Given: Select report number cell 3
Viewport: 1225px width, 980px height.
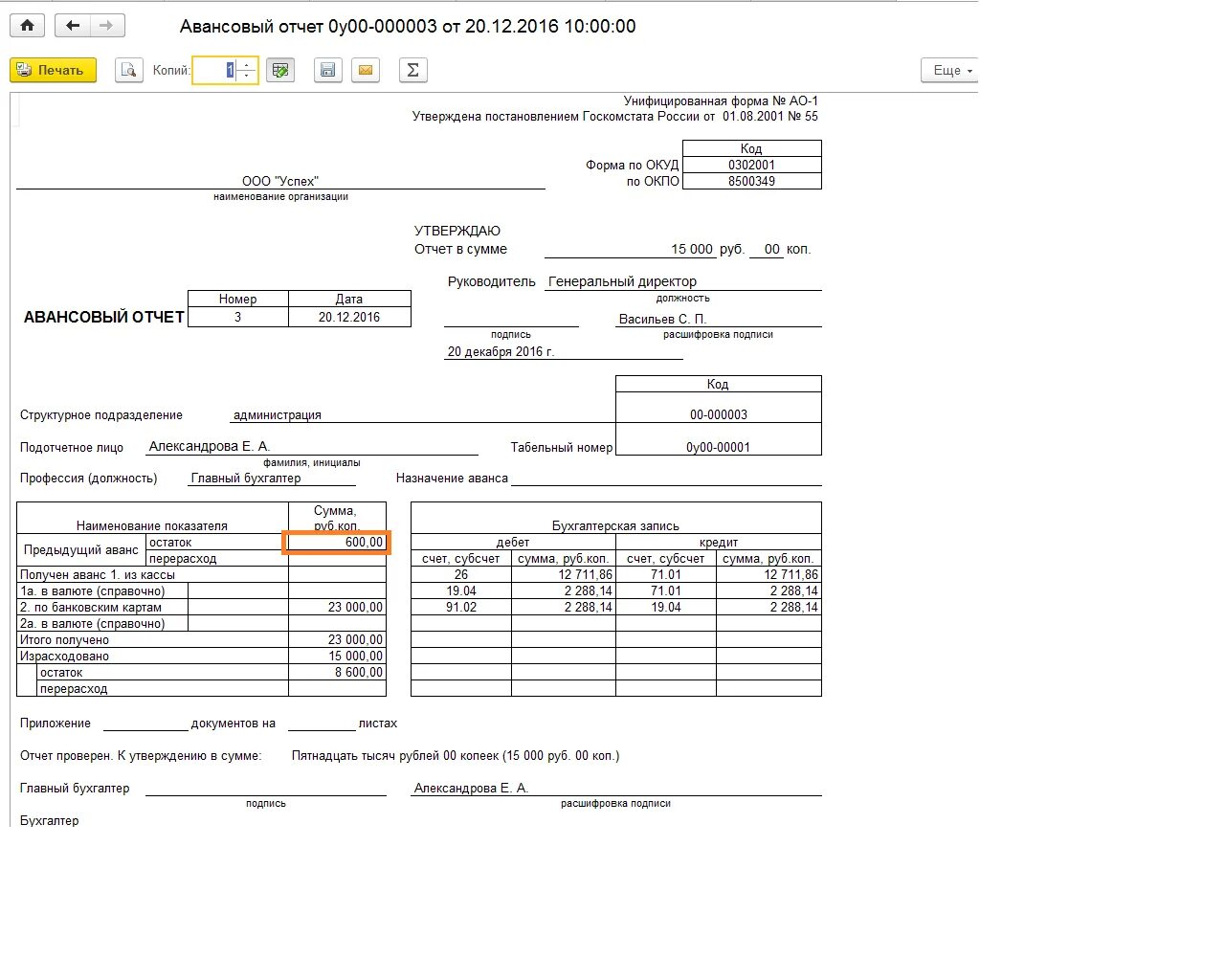Looking at the screenshot, I should click(238, 317).
